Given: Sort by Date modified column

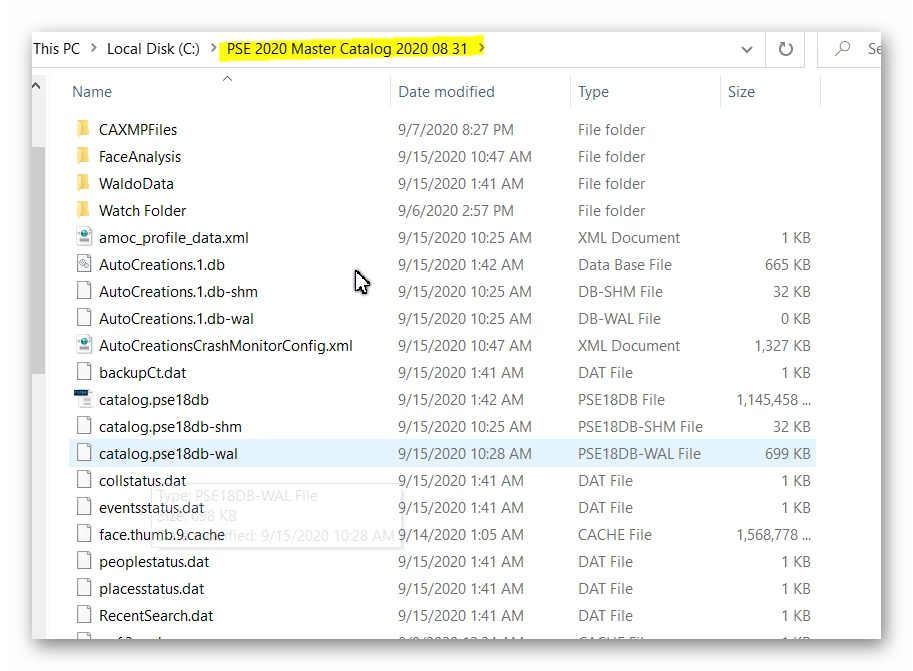Looking at the screenshot, I should (446, 92).
